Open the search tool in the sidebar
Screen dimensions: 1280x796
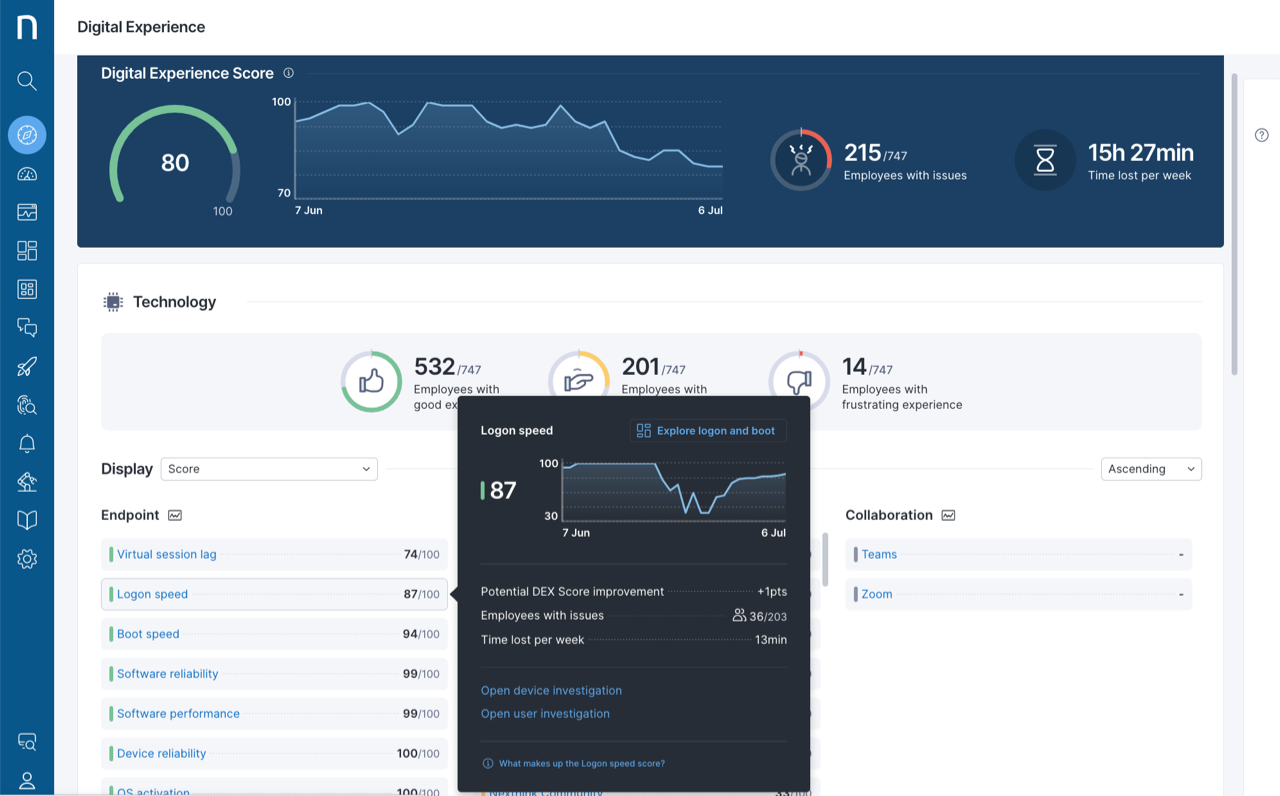pyautogui.click(x=27, y=81)
